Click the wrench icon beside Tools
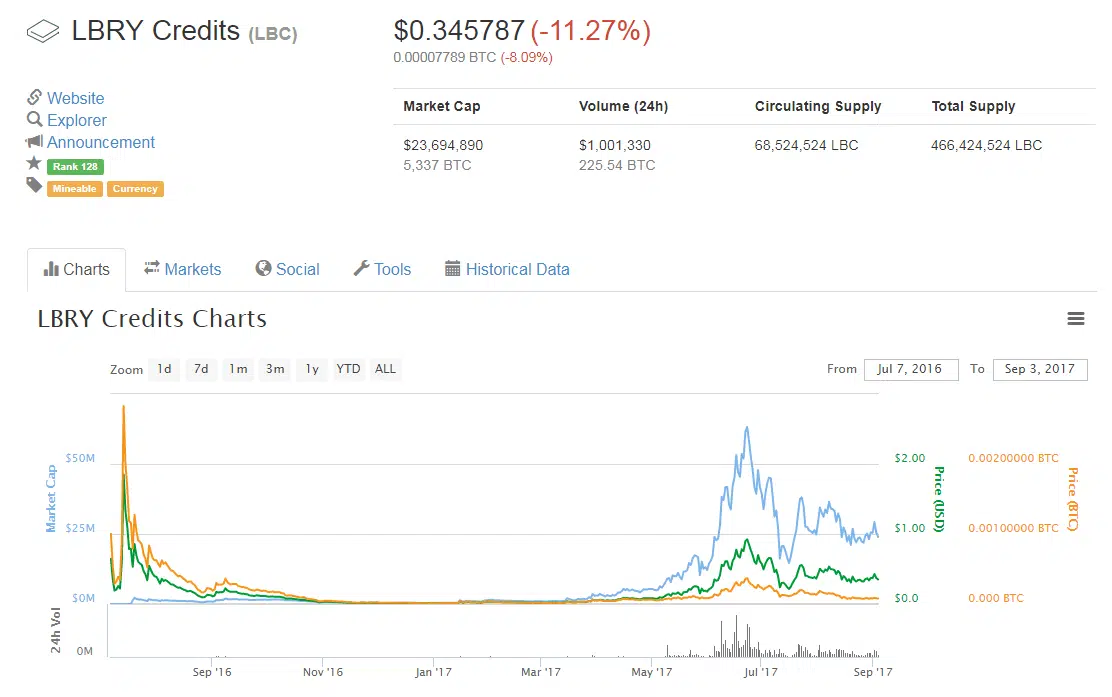This screenshot has height=697, width=1112. 361,268
